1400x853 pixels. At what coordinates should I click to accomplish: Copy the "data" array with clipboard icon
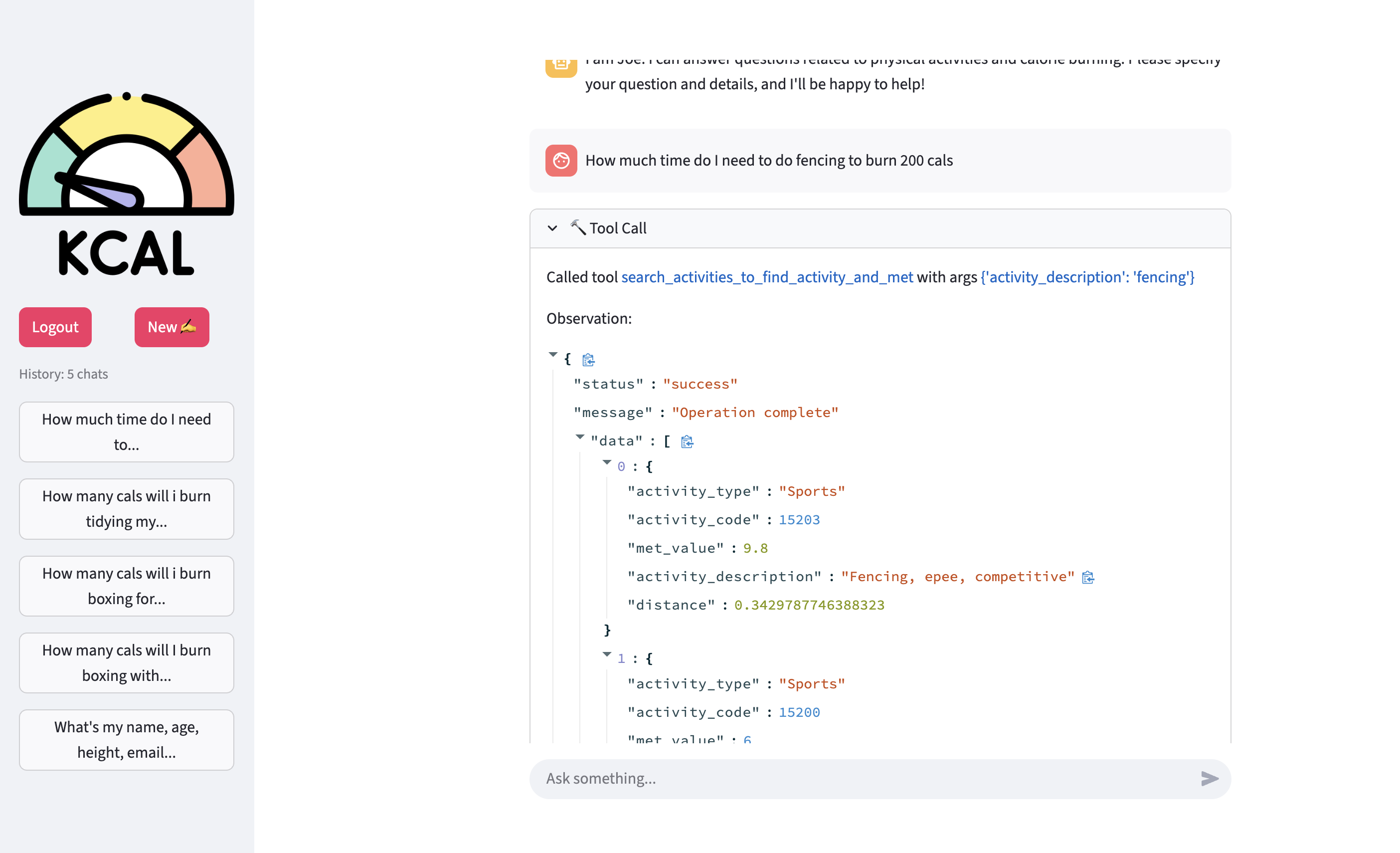coord(687,441)
